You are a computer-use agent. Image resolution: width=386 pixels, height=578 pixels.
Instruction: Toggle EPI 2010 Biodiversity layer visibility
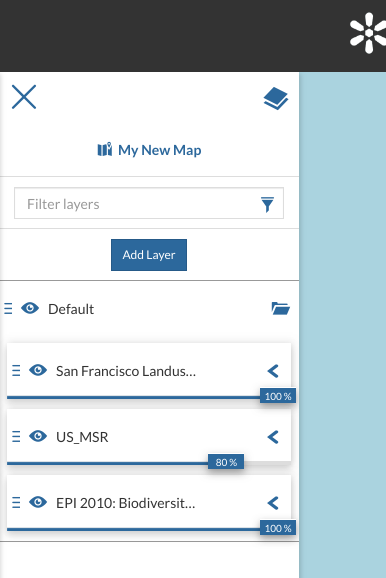pos(38,502)
